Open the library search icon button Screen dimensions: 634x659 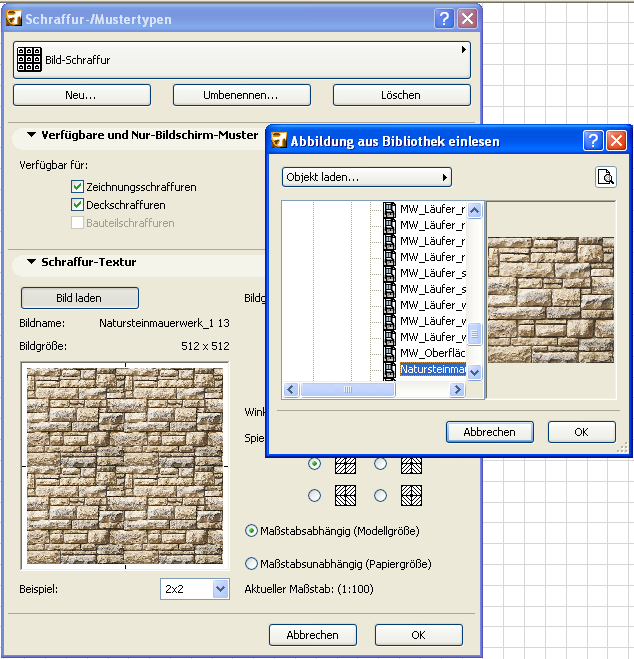[605, 177]
